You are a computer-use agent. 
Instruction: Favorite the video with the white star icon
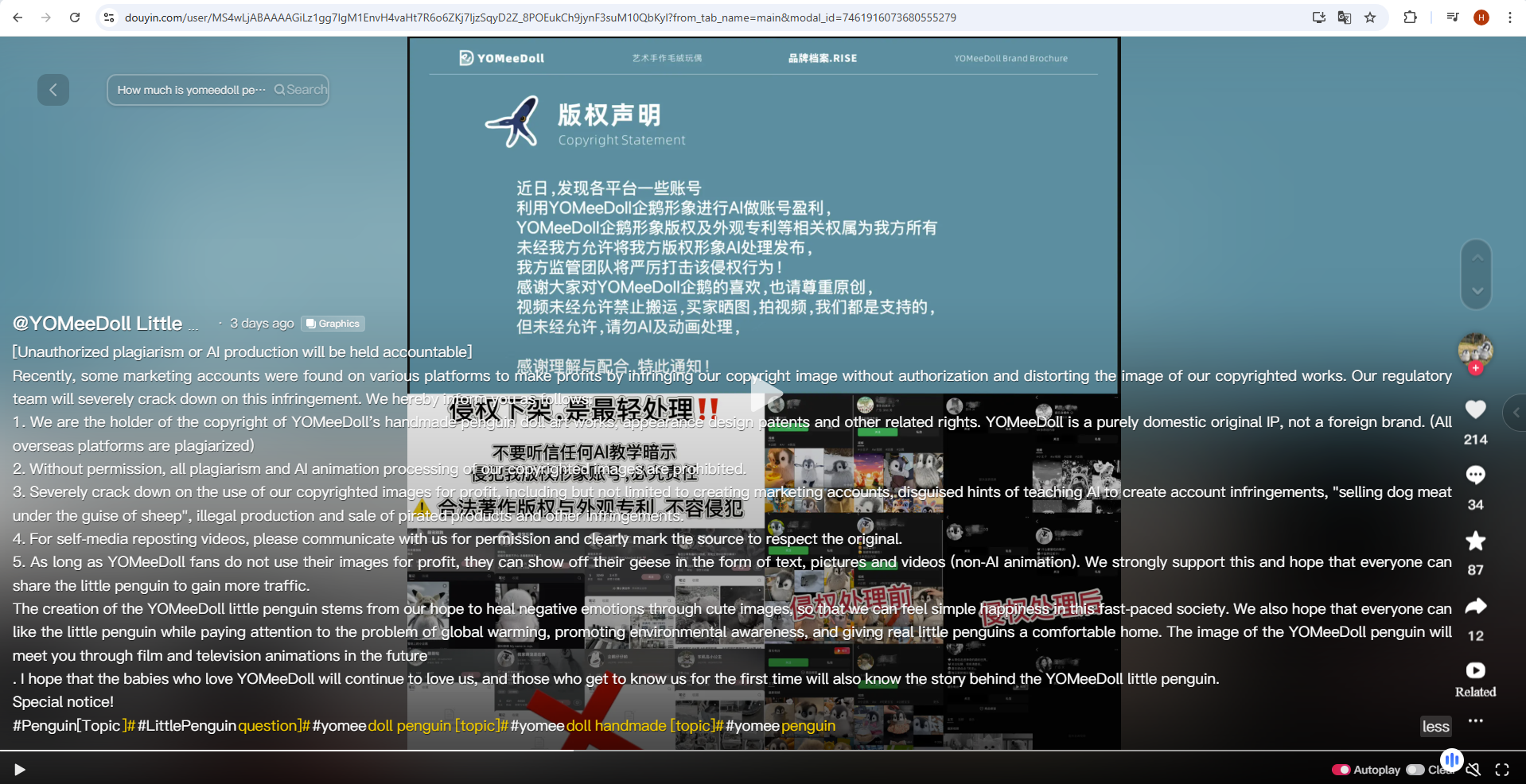tap(1475, 541)
